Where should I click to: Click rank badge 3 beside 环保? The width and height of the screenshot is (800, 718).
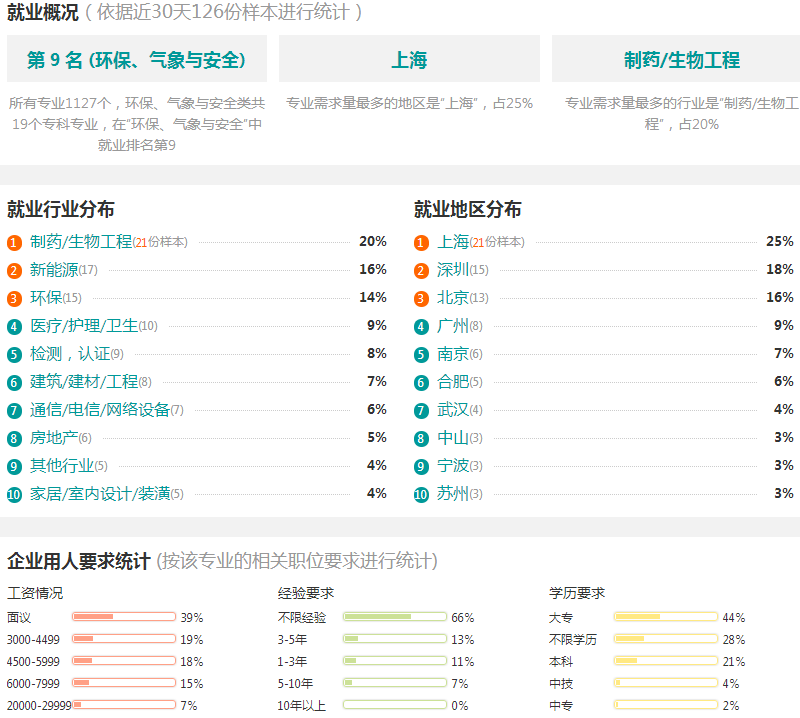pyautogui.click(x=14, y=299)
